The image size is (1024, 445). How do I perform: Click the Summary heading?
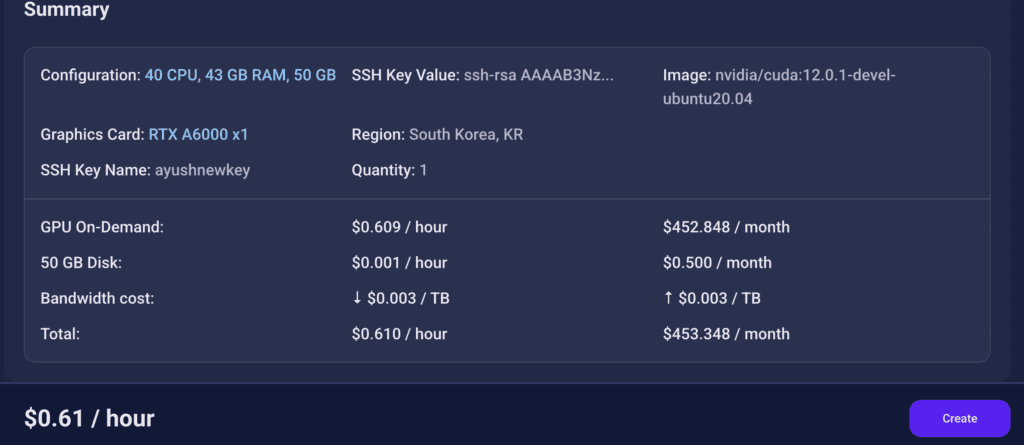(67, 10)
